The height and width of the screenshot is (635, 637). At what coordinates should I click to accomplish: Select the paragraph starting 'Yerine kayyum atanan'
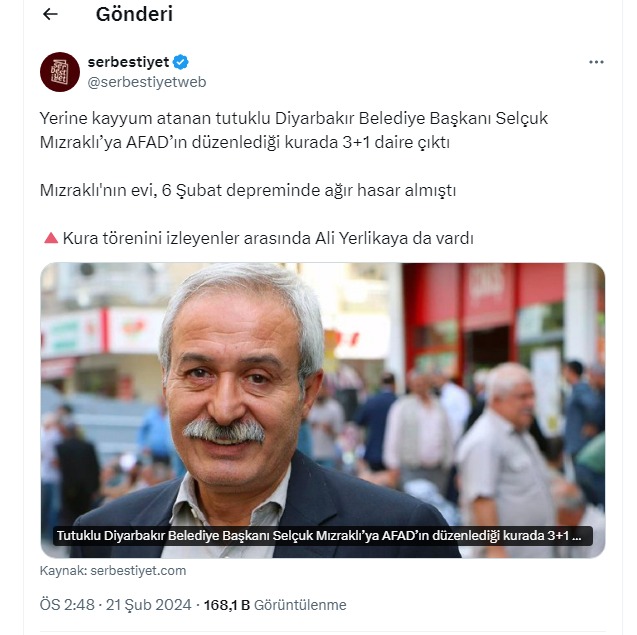click(x=294, y=130)
